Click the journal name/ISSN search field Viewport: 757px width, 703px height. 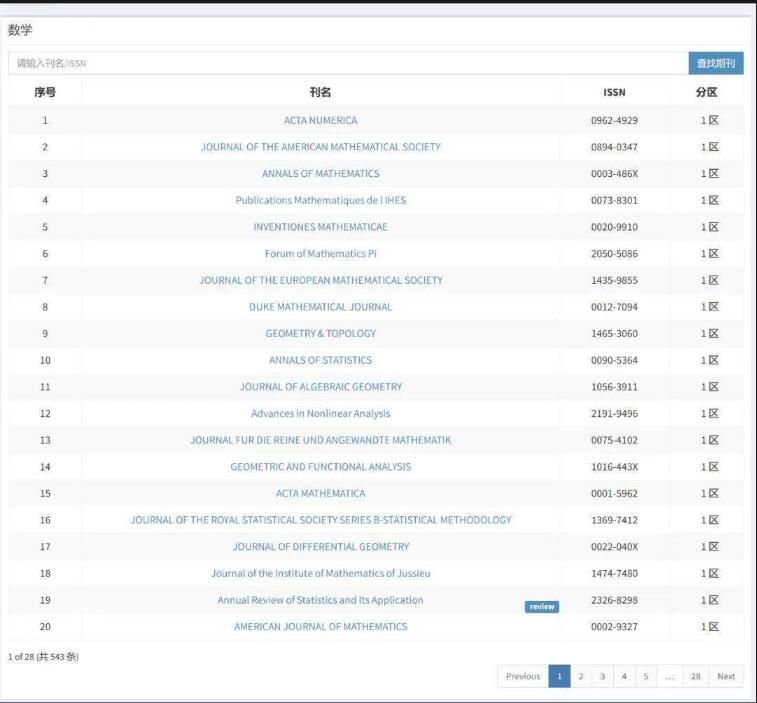(347, 63)
